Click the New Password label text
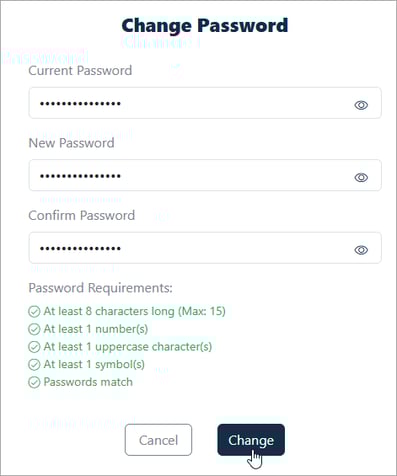 (71, 143)
